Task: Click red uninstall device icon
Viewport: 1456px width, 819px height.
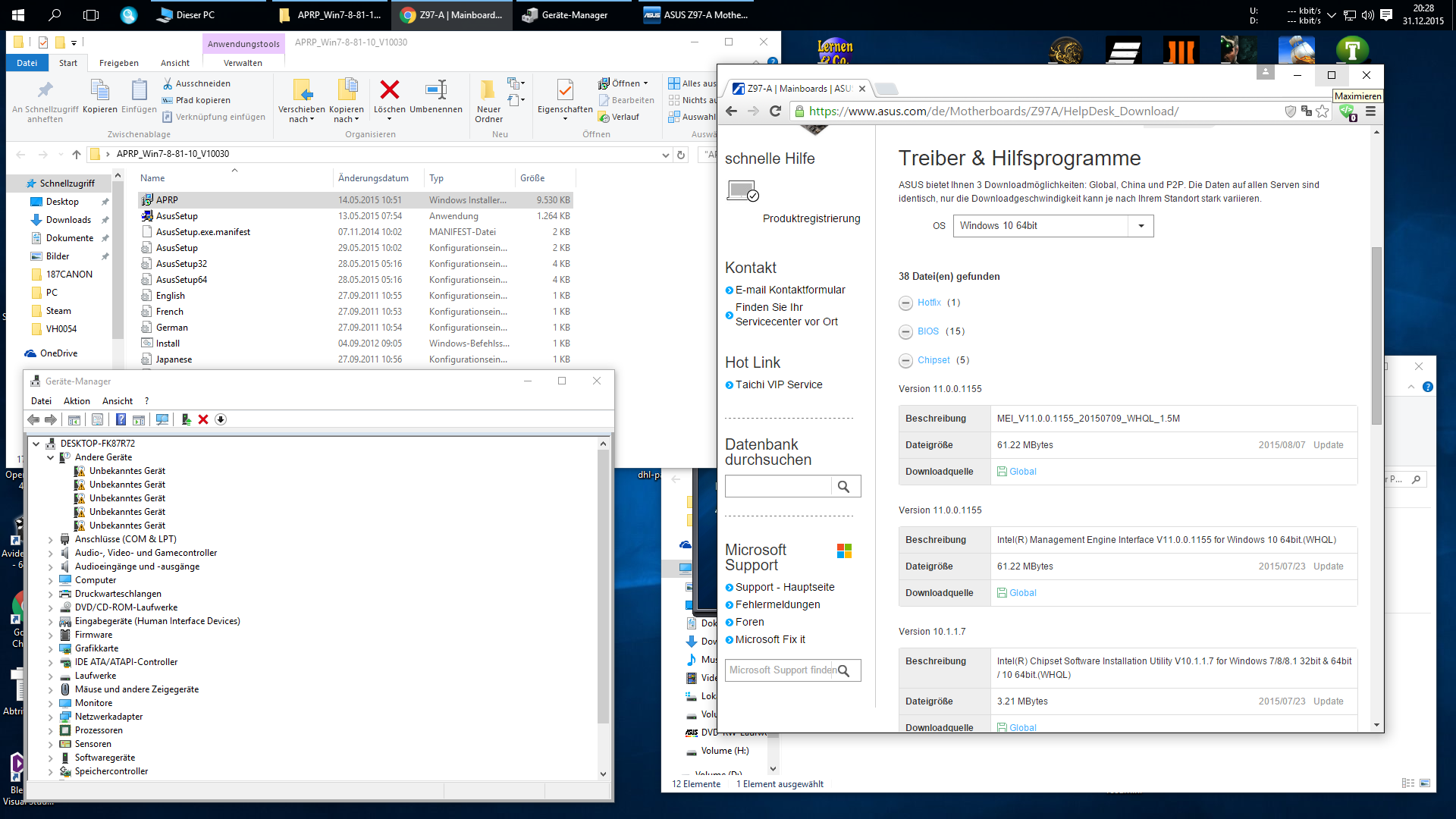Action: tap(203, 419)
